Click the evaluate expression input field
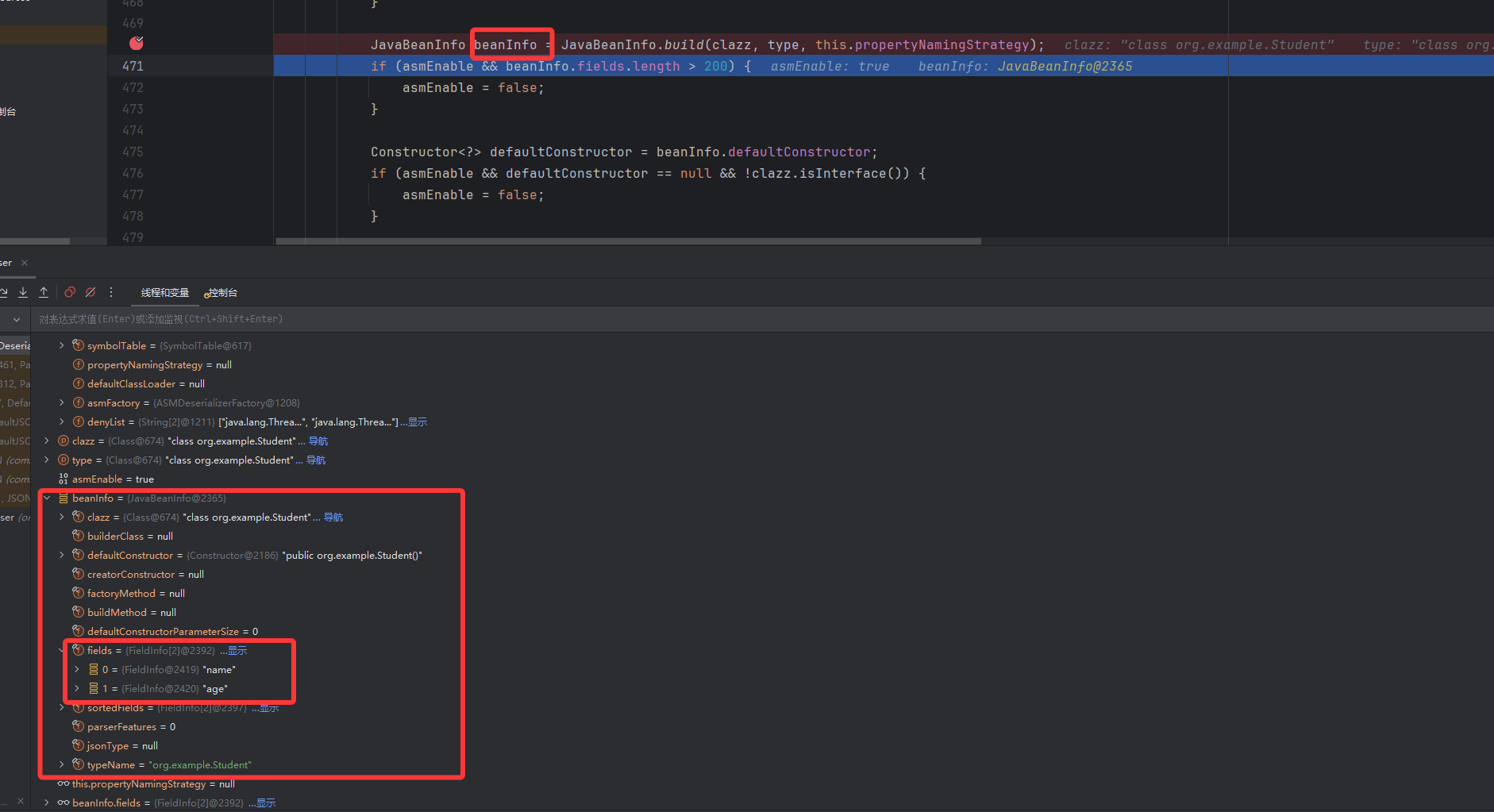The image size is (1494, 812). [x=476, y=319]
